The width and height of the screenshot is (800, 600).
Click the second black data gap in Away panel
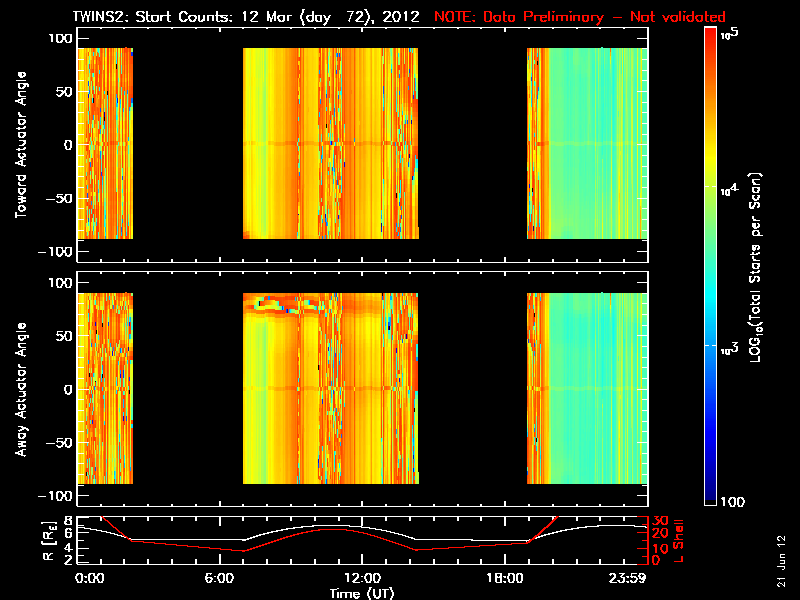(x=472, y=389)
